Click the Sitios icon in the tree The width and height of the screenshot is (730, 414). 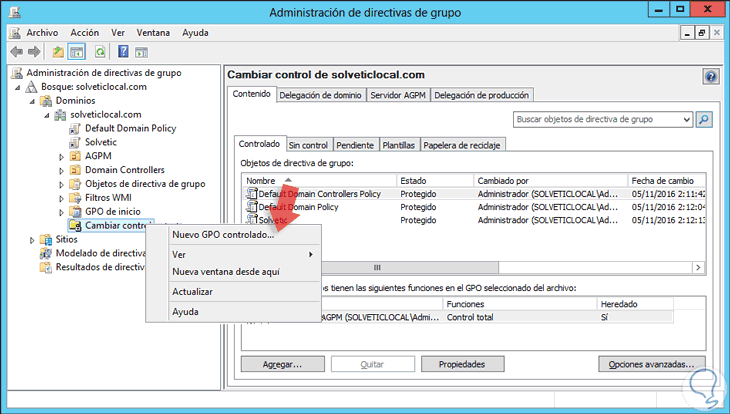click(x=46, y=240)
